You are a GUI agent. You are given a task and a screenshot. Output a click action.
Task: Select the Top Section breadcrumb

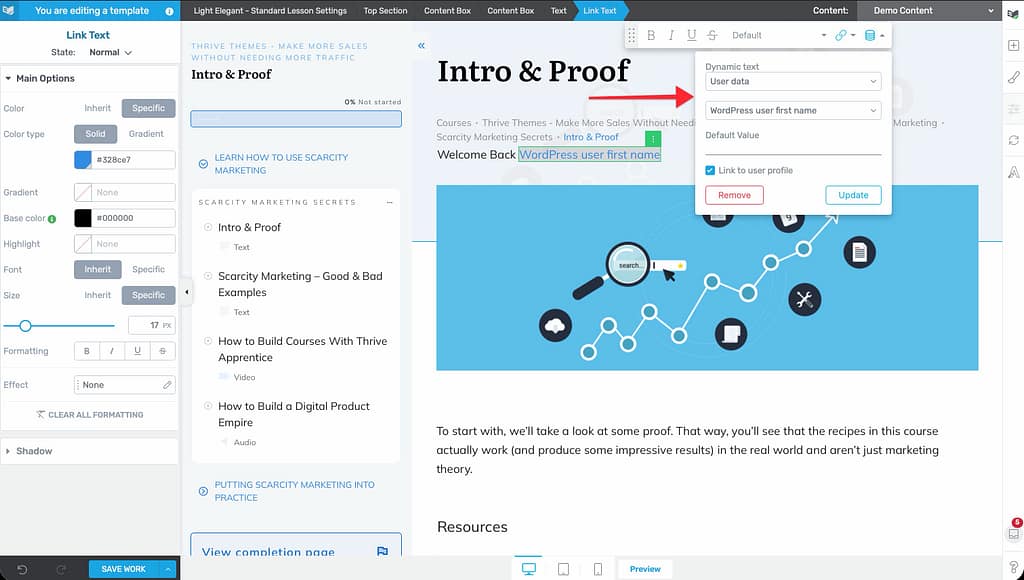385,11
